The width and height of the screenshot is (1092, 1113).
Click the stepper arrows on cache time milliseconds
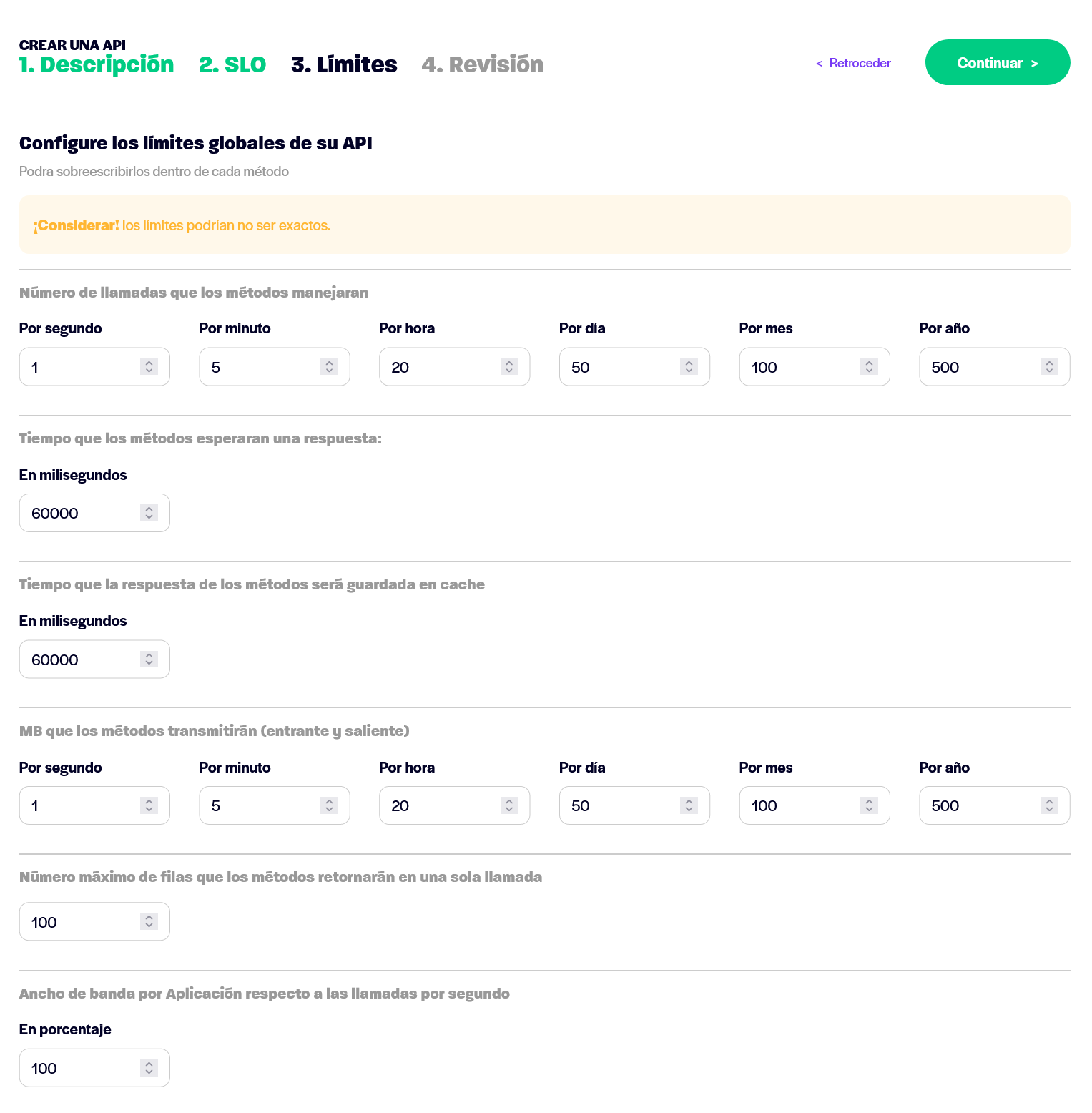149,660
